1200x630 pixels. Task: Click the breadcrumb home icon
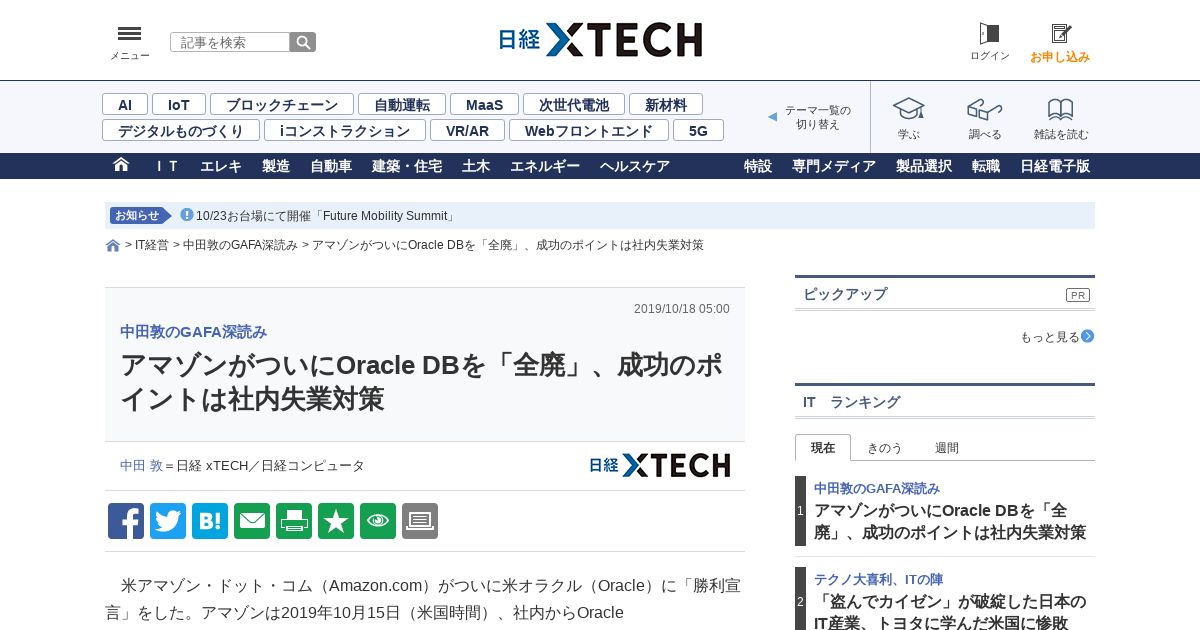coord(113,246)
